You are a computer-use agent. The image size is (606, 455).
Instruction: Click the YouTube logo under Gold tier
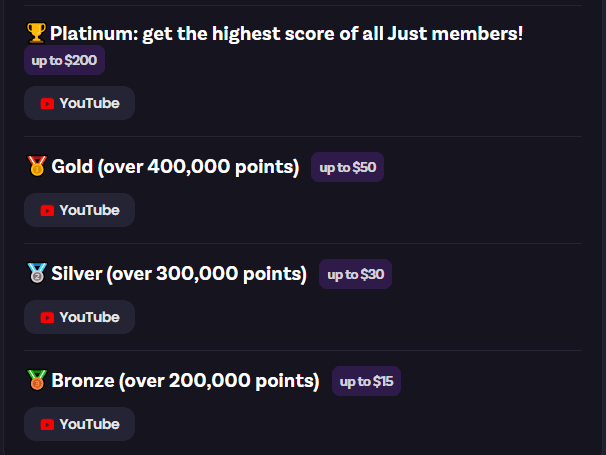(47, 210)
